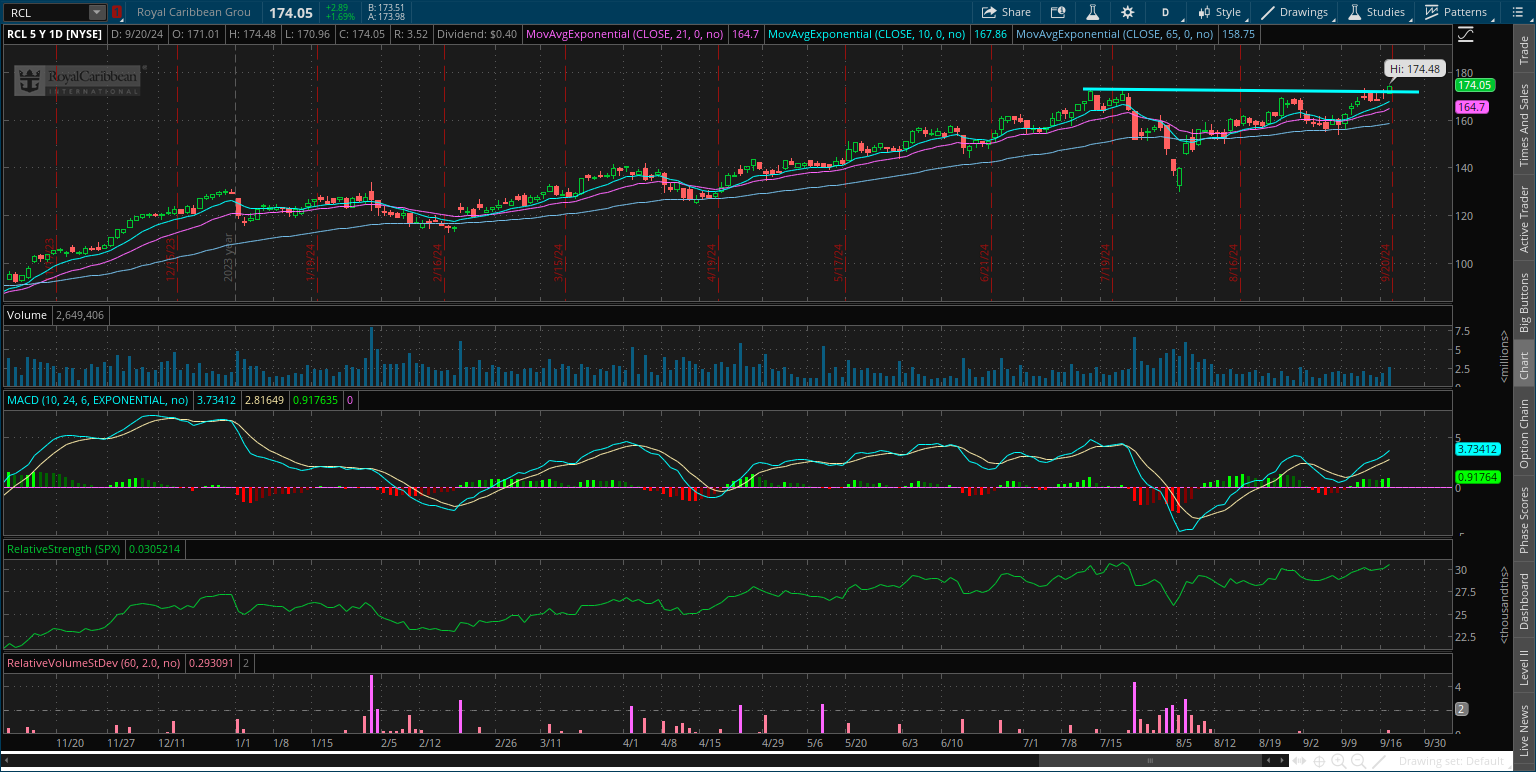Image resolution: width=1536 pixels, height=772 pixels.
Task: Click the chart scale mode icon below list menu
Action: (1466, 33)
